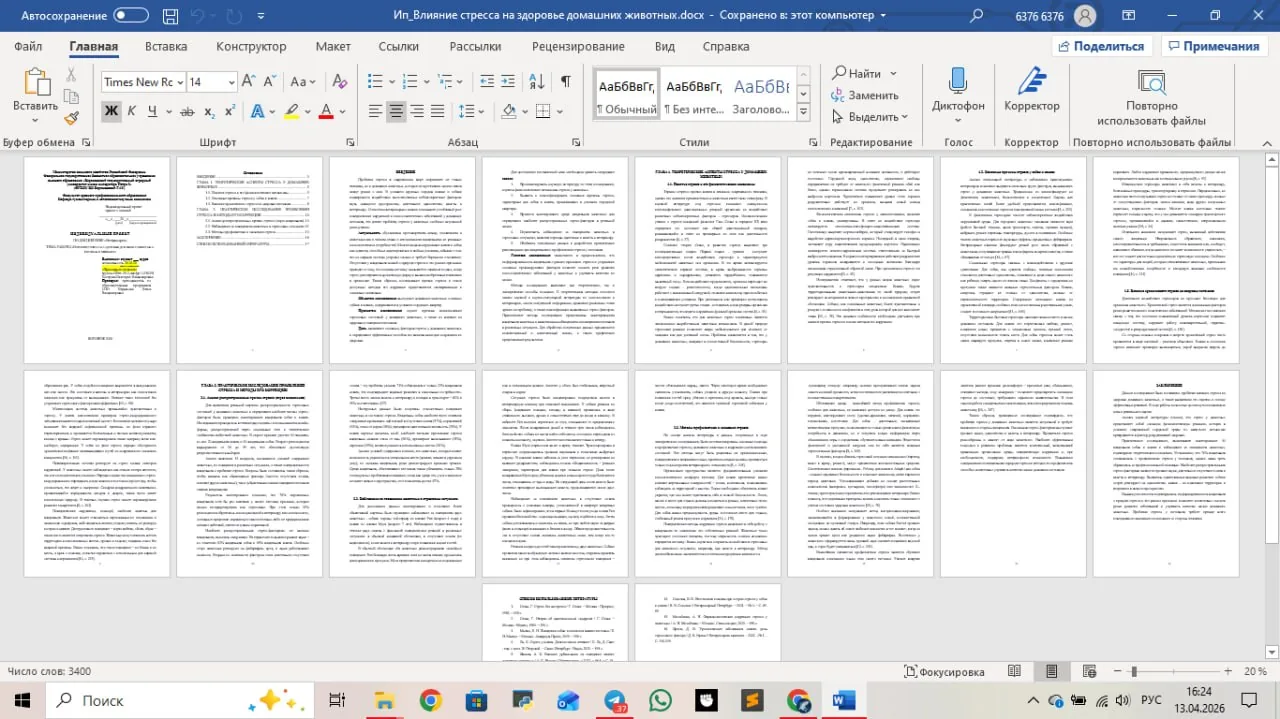This screenshot has width=1280, height=719.
Task: Click the clear formatting eraser icon
Action: click(340, 82)
